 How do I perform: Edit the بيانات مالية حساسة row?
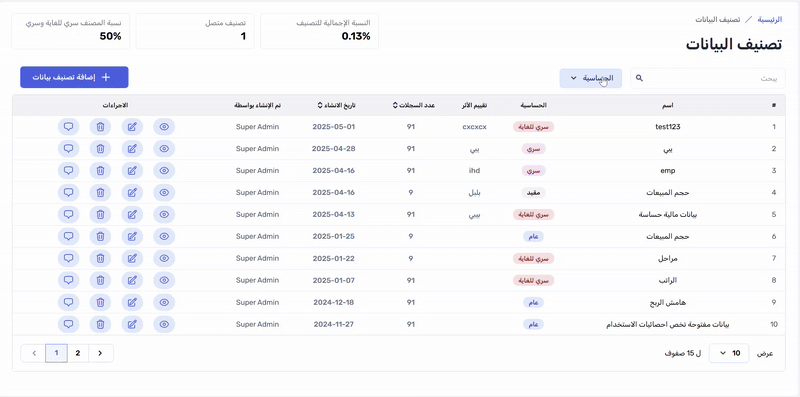pos(132,214)
